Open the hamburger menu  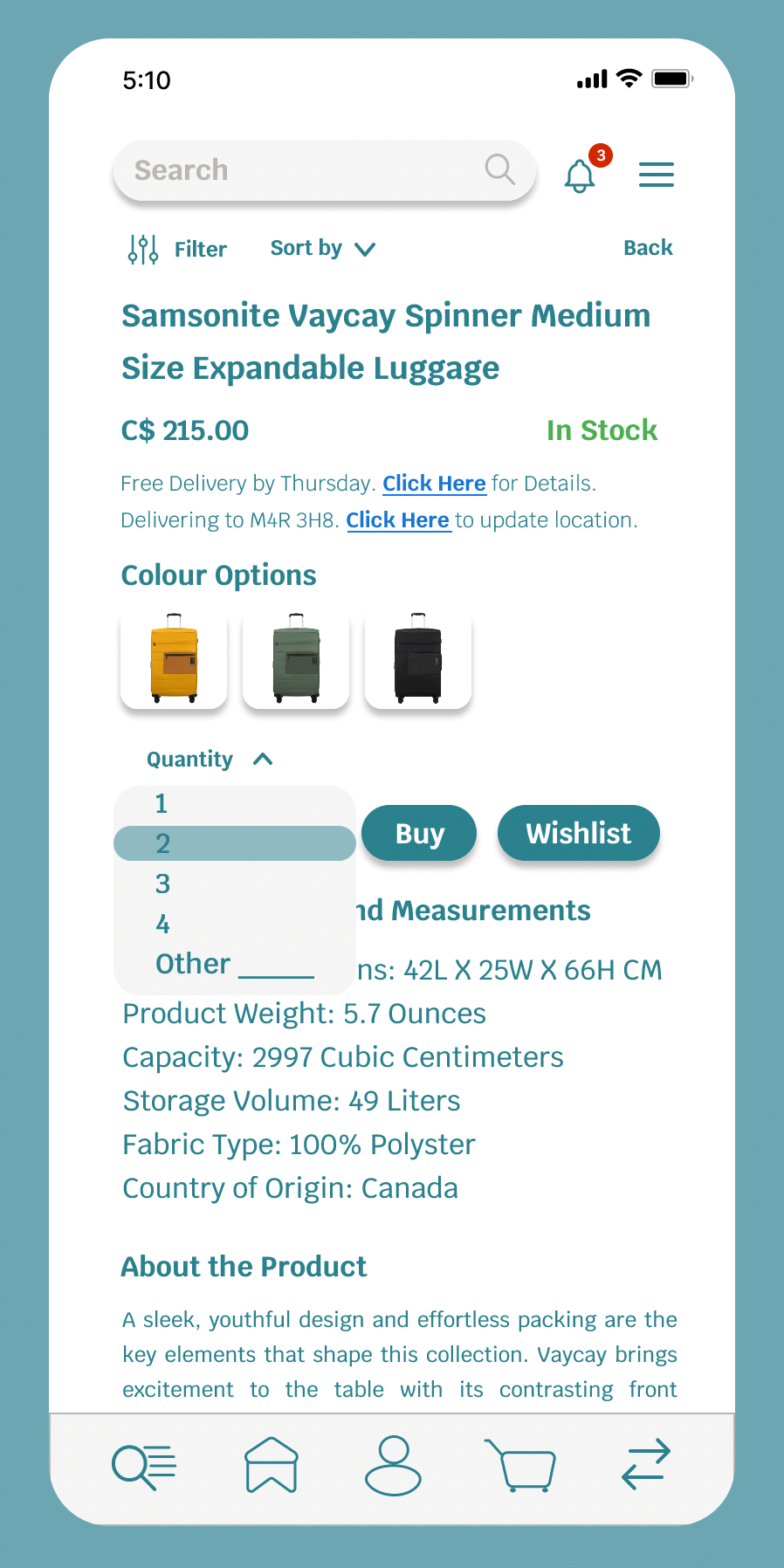point(656,175)
